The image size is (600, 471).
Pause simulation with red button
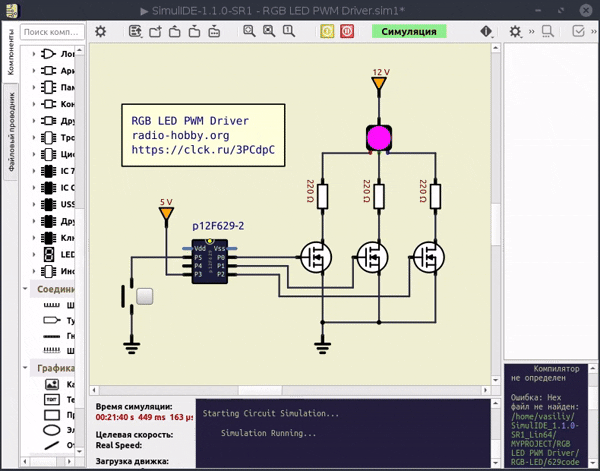coord(347,31)
